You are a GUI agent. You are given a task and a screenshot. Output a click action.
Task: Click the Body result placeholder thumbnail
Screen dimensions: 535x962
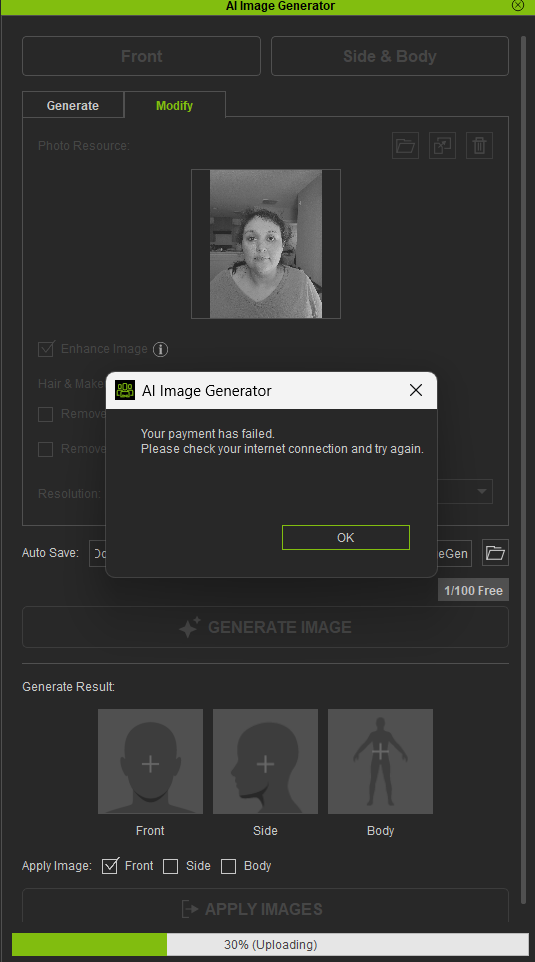point(380,761)
